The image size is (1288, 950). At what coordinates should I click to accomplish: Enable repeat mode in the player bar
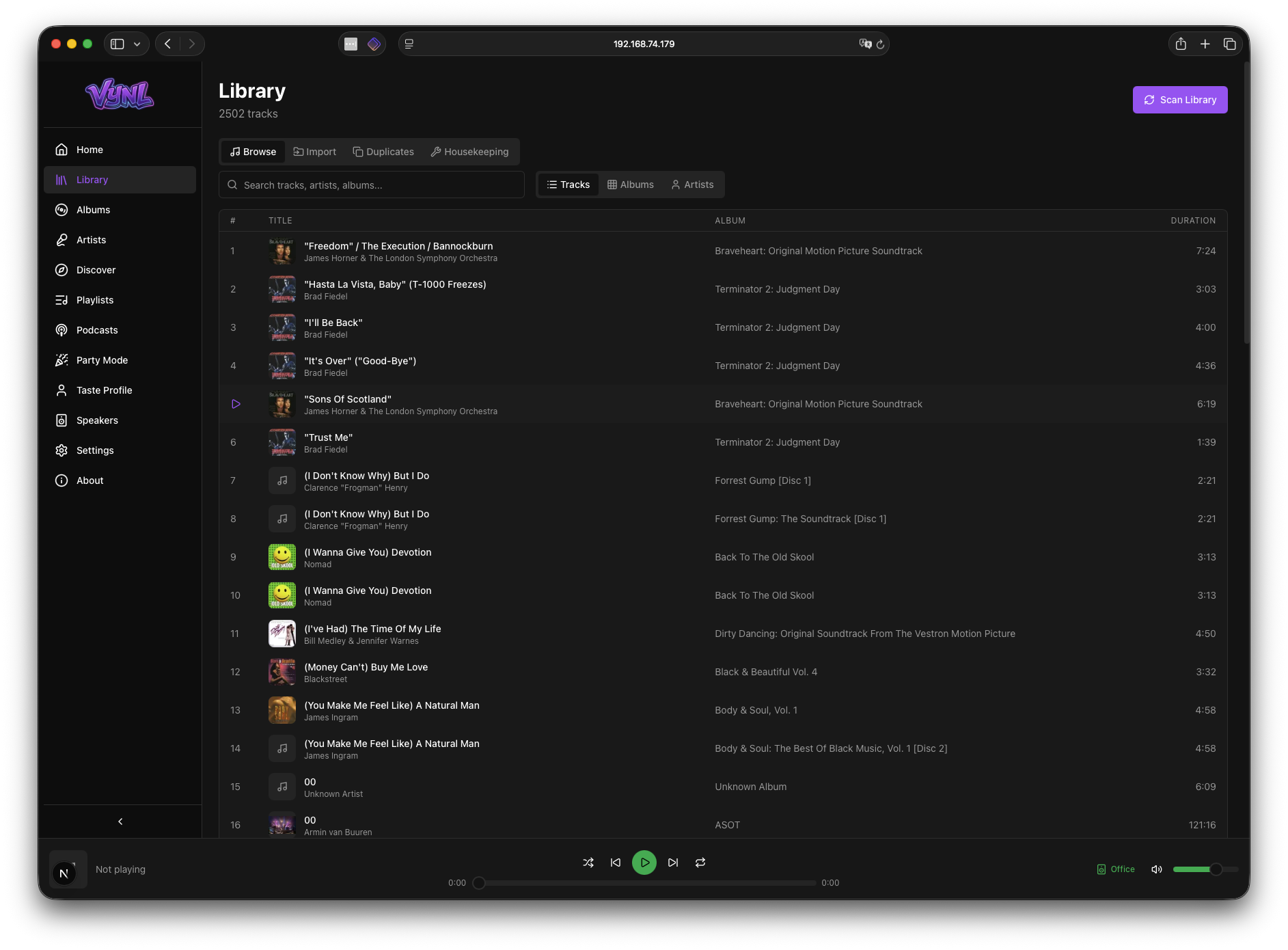(x=700, y=863)
